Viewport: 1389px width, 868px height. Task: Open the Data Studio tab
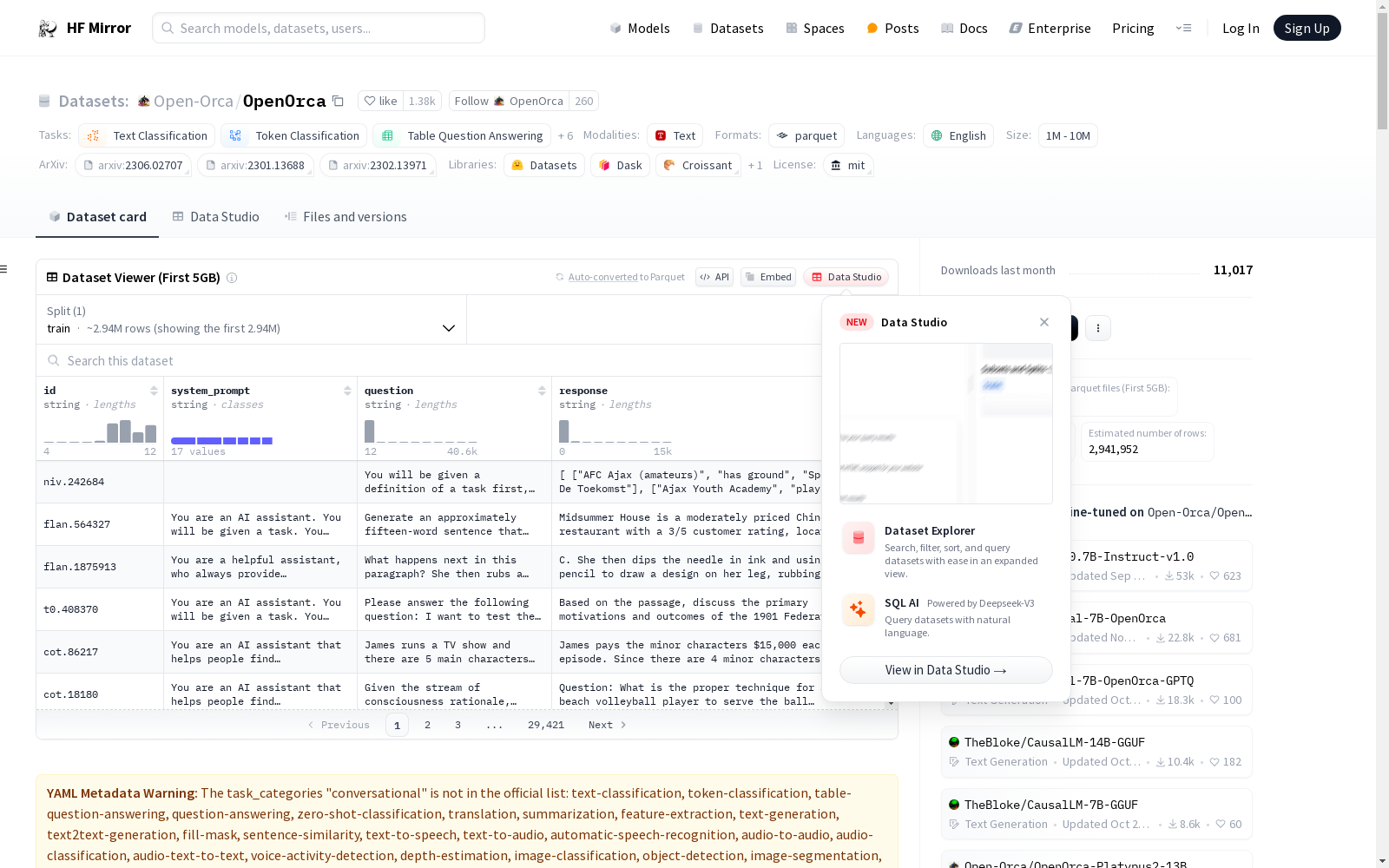coord(215,217)
